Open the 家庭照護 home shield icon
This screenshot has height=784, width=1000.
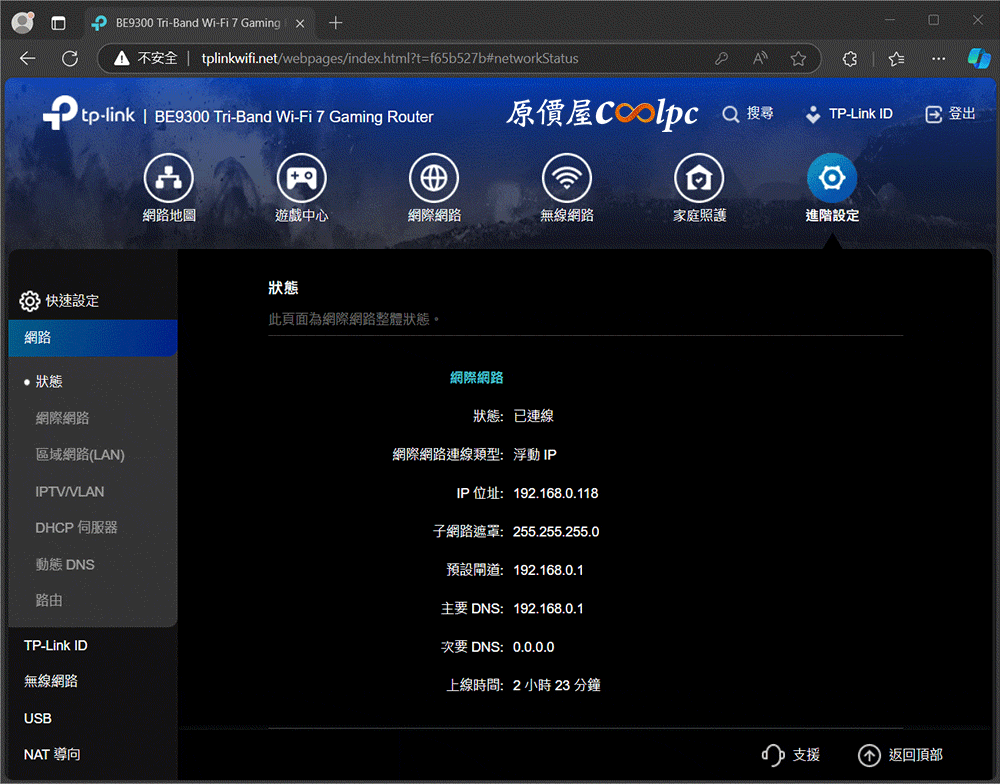(699, 178)
